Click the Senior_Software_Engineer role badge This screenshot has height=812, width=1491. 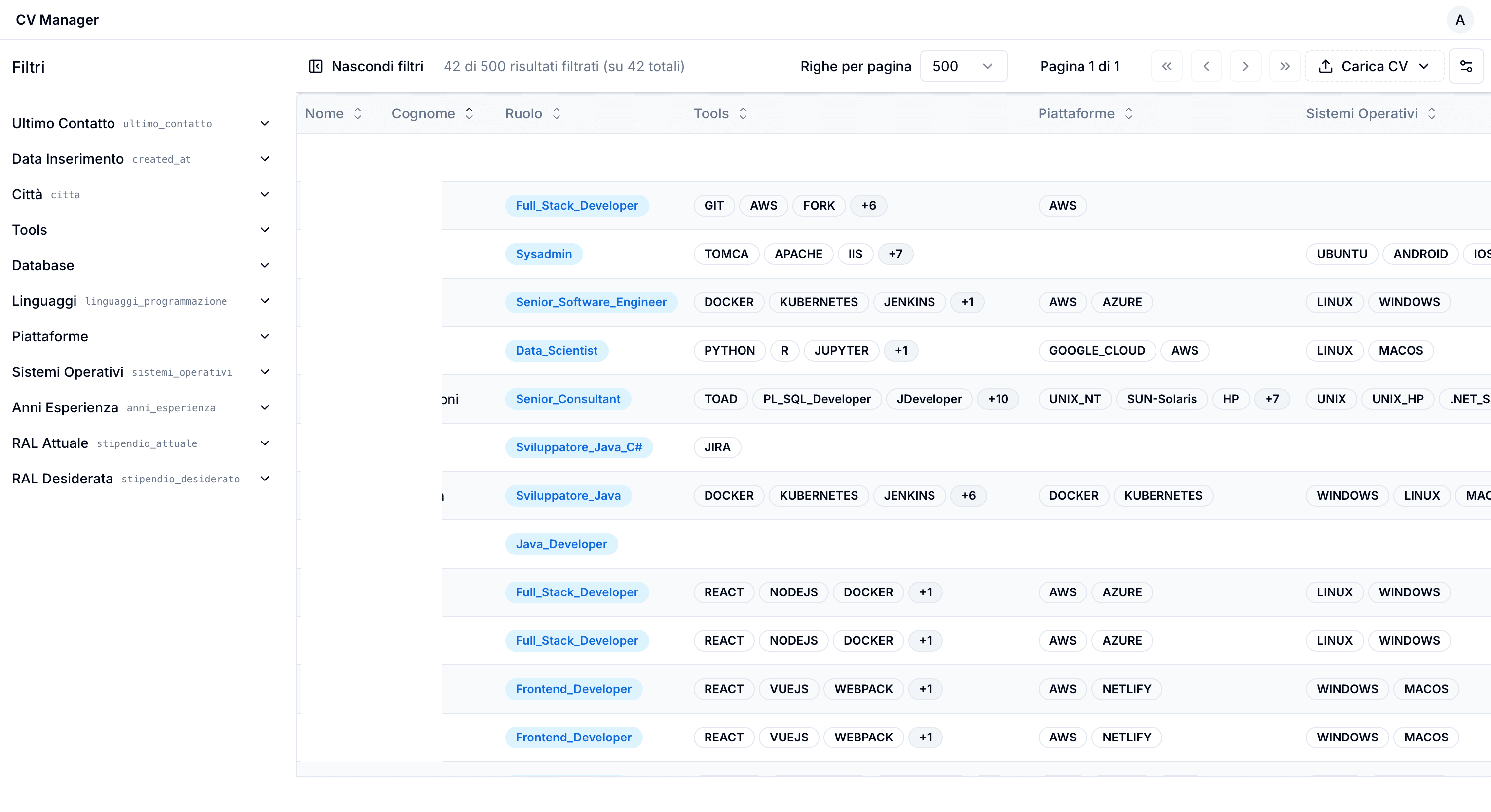[x=591, y=302]
